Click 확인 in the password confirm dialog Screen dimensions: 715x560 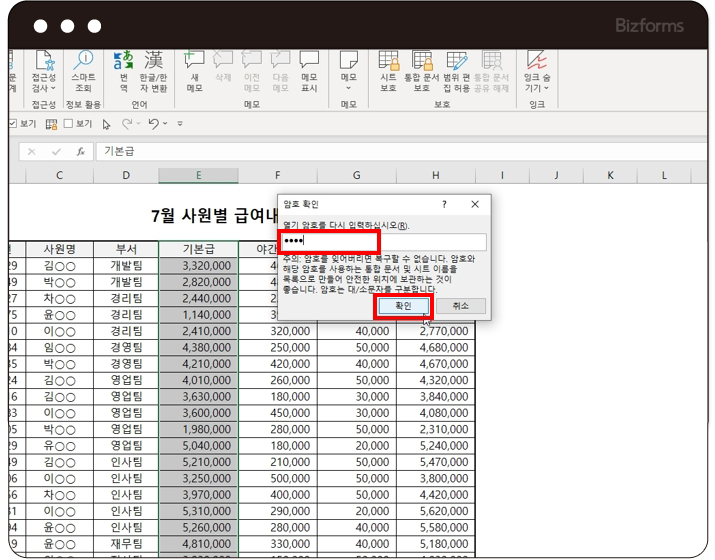(x=402, y=306)
